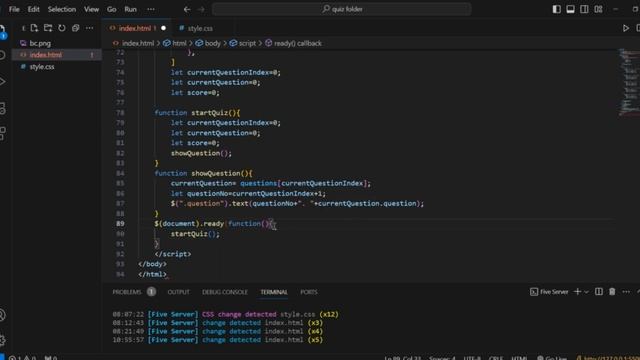Click the closing </script> tag on line 92

coord(173,254)
